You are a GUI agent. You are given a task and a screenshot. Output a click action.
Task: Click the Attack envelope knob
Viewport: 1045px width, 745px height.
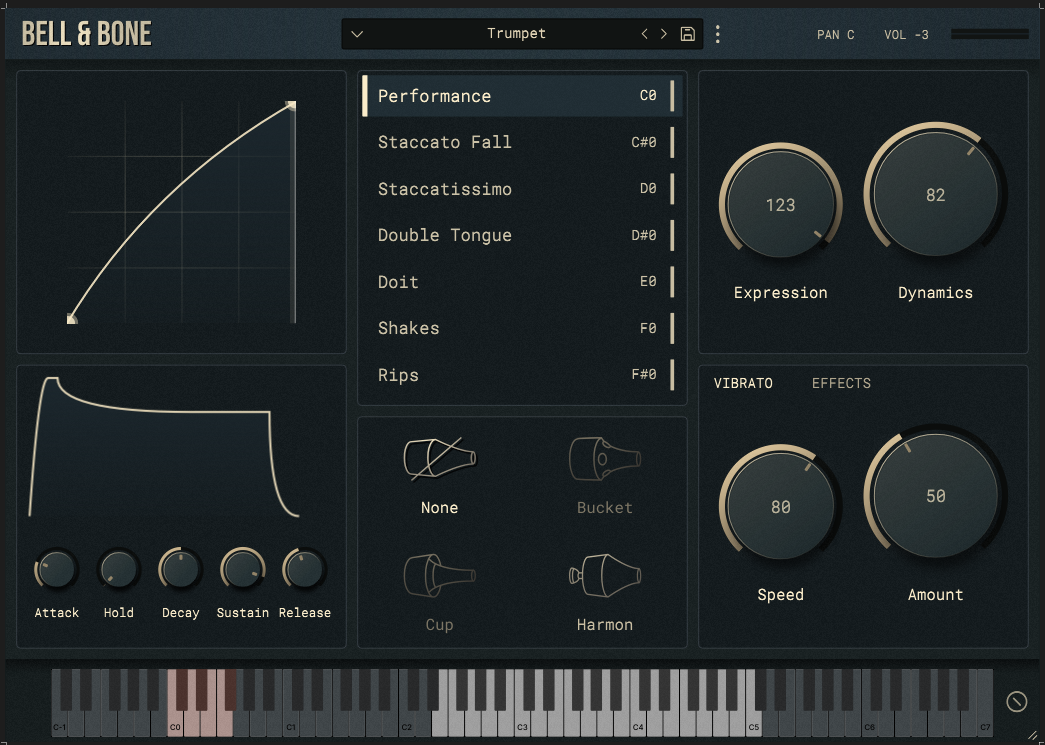pos(57,570)
